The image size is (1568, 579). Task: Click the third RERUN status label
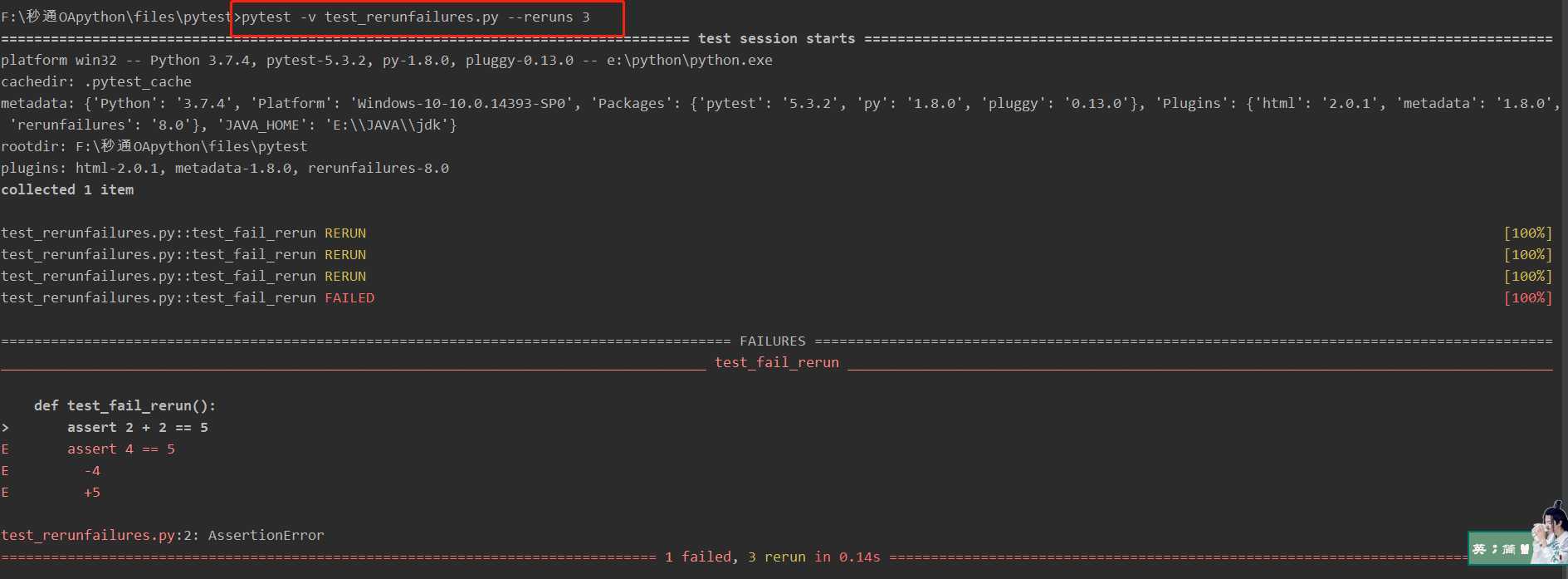(345, 276)
